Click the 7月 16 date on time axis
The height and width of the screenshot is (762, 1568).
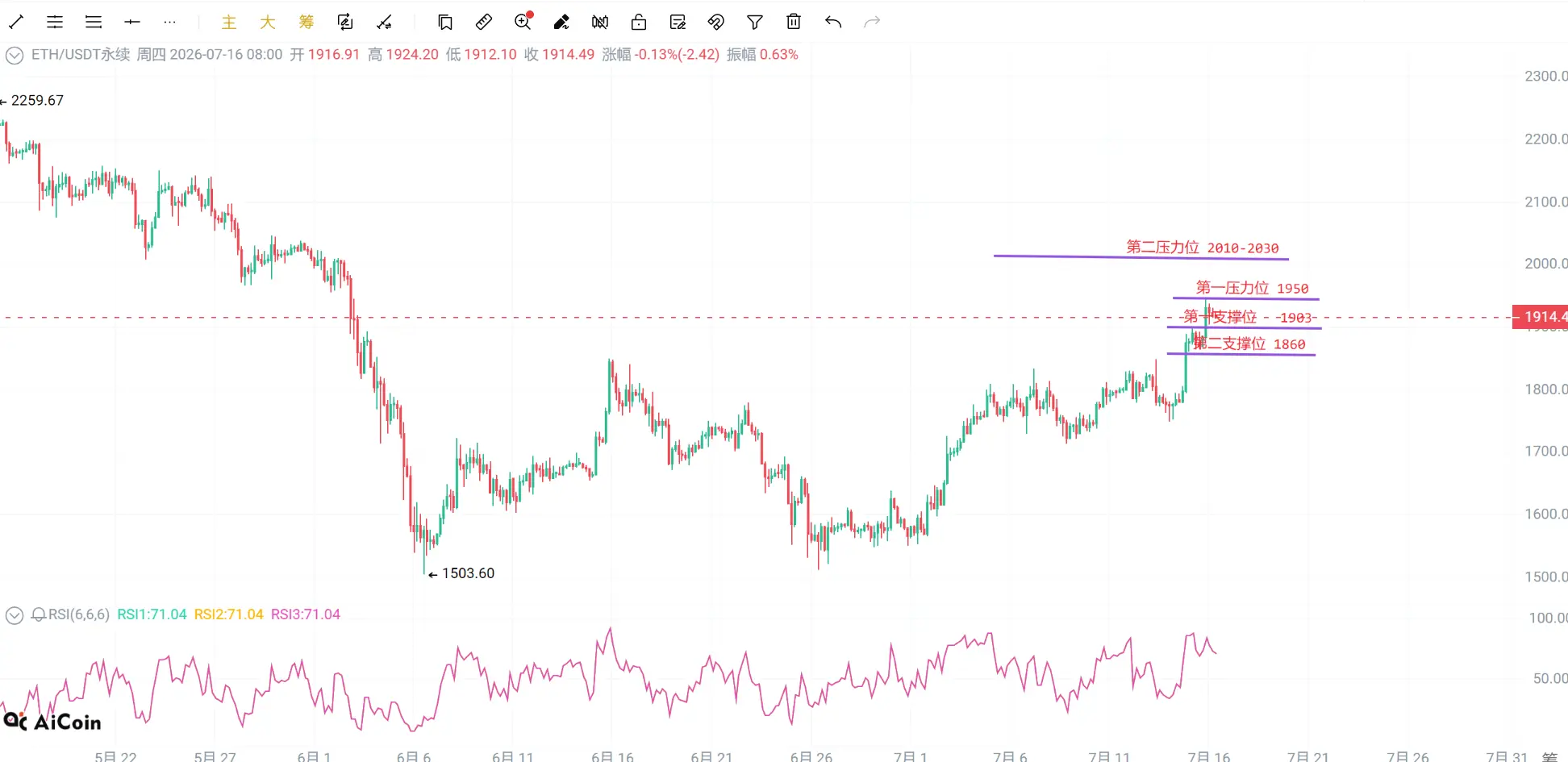(1209, 756)
